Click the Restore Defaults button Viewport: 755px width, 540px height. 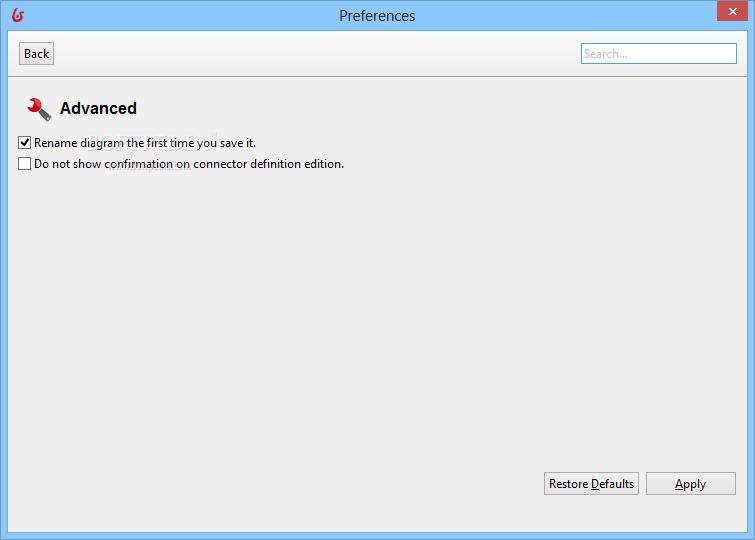point(591,484)
